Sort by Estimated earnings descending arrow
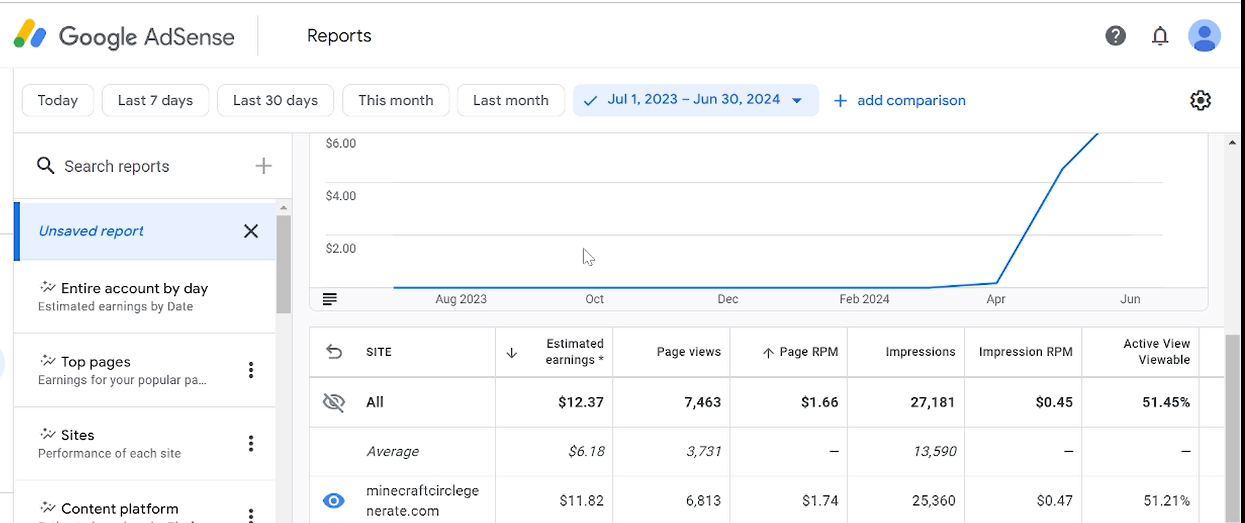This screenshot has height=523, width=1245. point(512,352)
